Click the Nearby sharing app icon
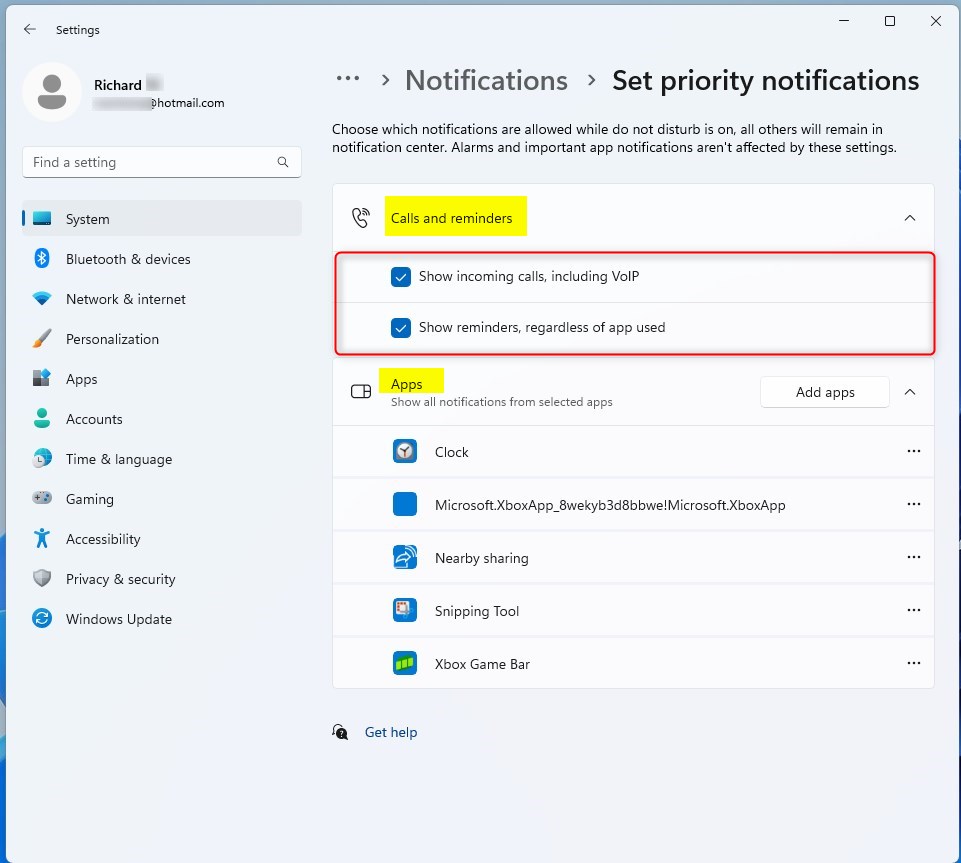 (405, 558)
